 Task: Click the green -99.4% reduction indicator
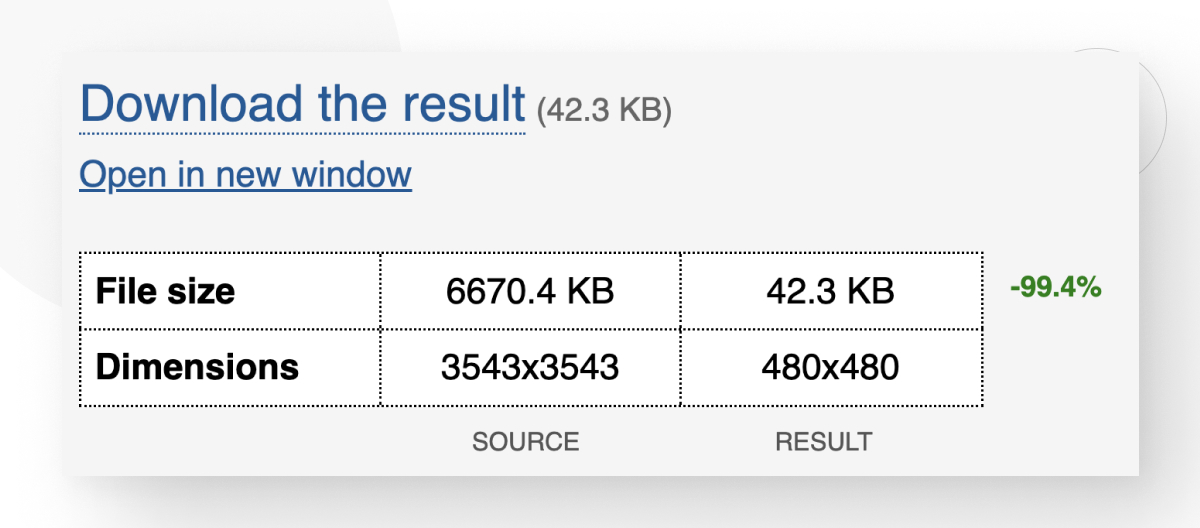[x=1055, y=289]
